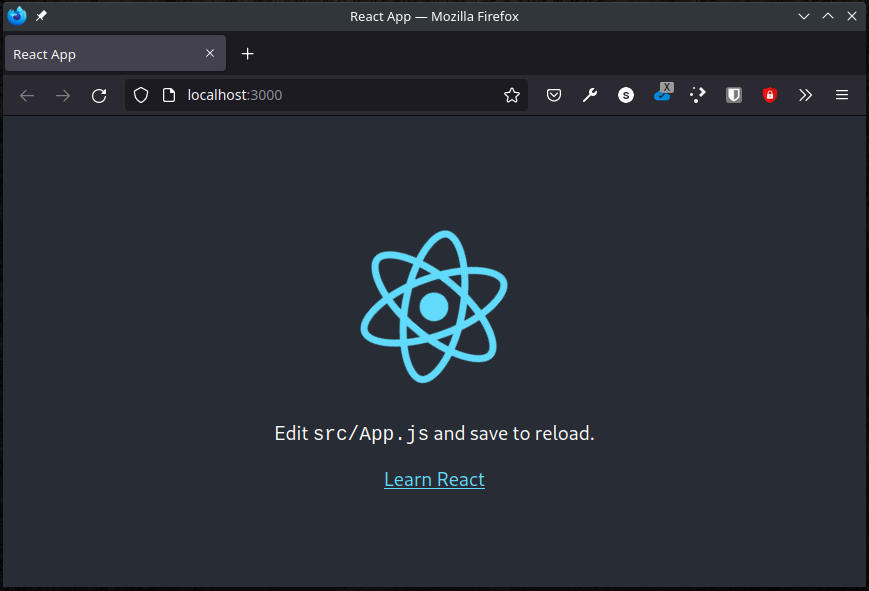Screen dimensions: 869x591
Task: Open the Bitwarden shield extension
Action: coord(734,95)
